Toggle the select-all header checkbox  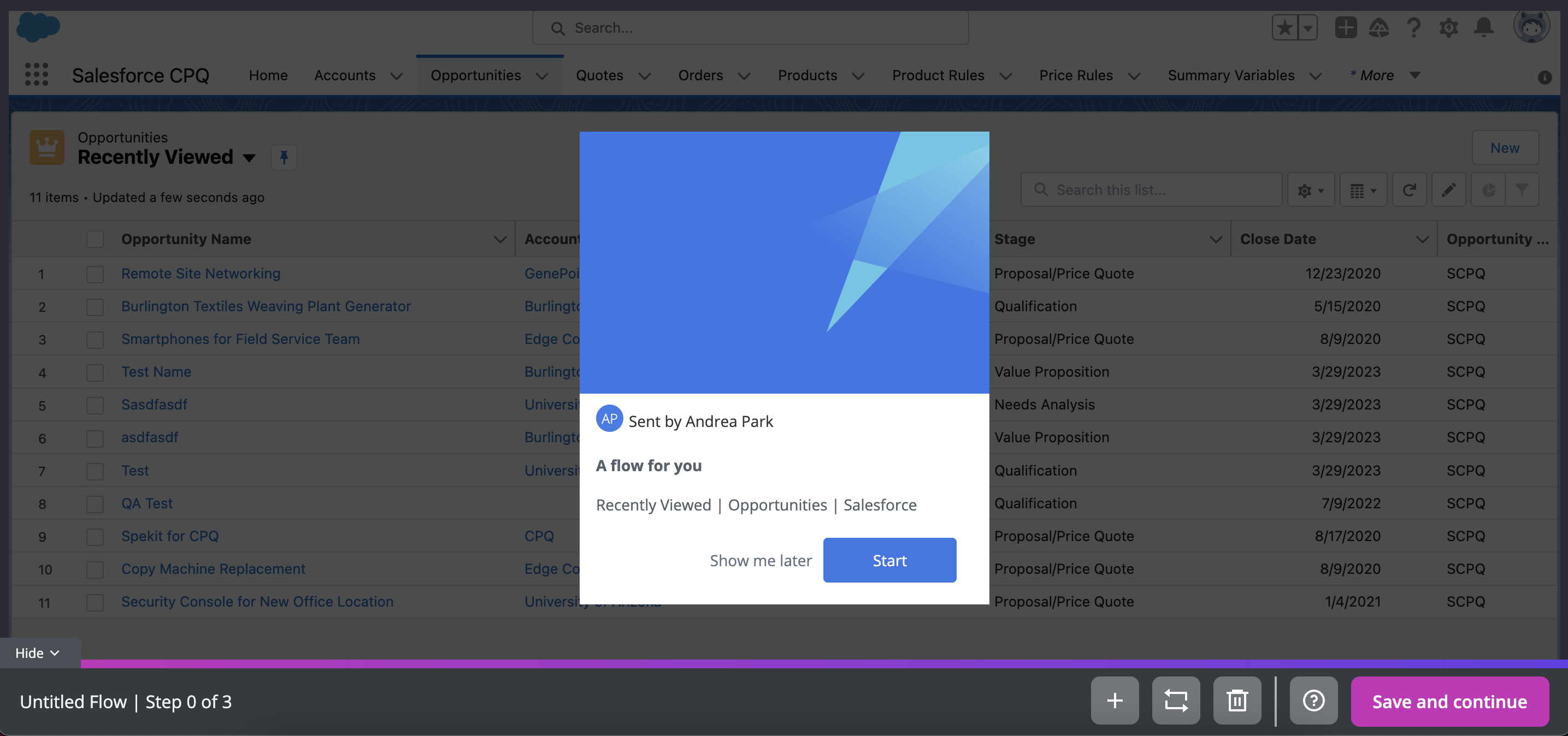click(x=95, y=239)
